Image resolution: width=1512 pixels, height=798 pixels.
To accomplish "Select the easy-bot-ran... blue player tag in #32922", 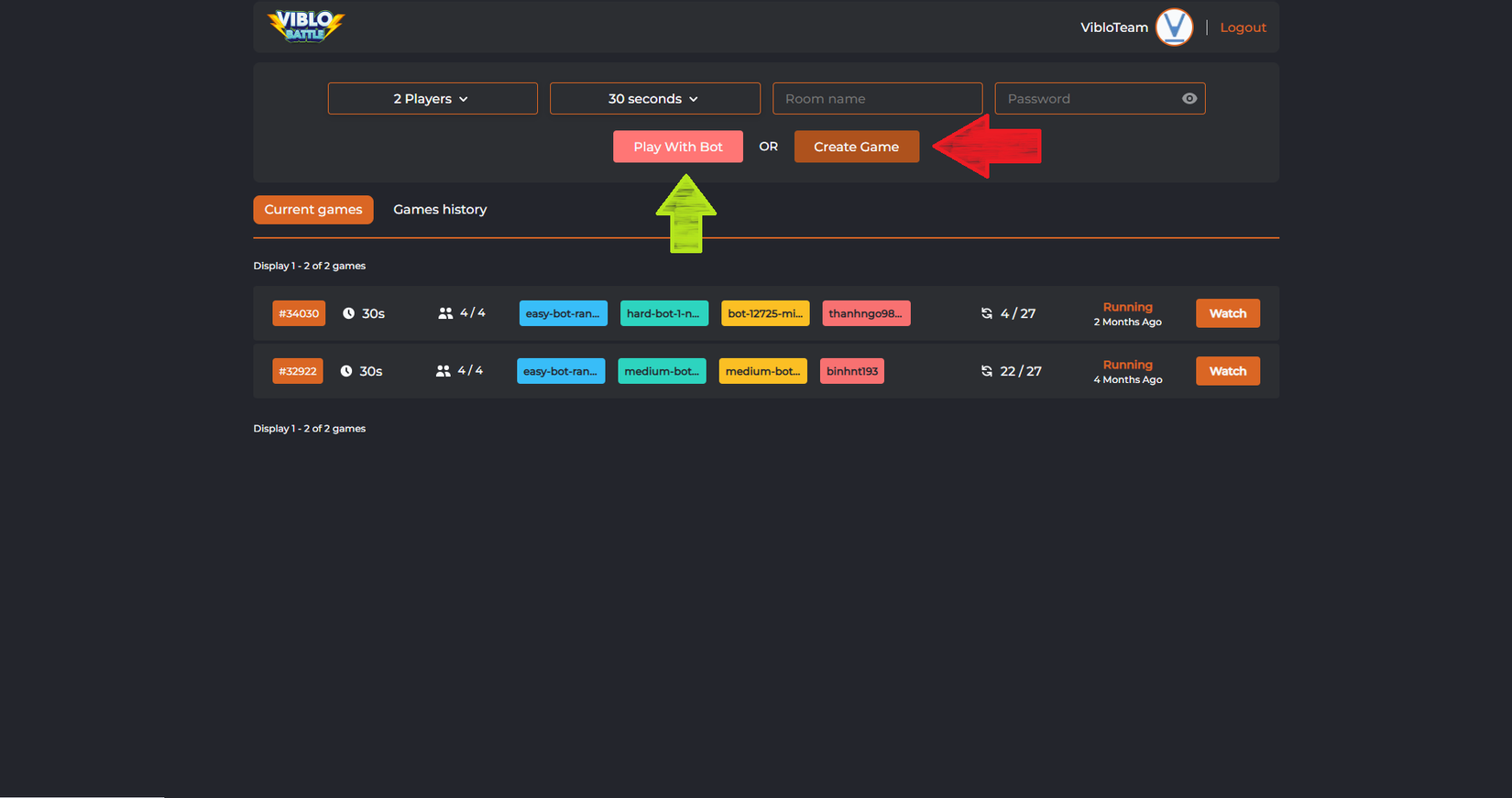I will 561,371.
